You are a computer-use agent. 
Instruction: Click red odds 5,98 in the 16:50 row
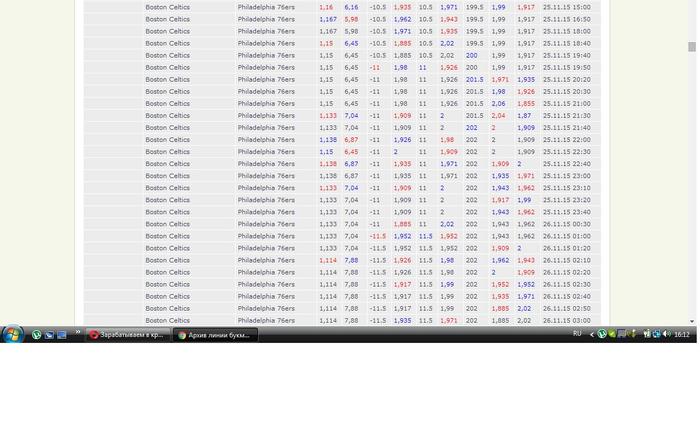pos(351,19)
